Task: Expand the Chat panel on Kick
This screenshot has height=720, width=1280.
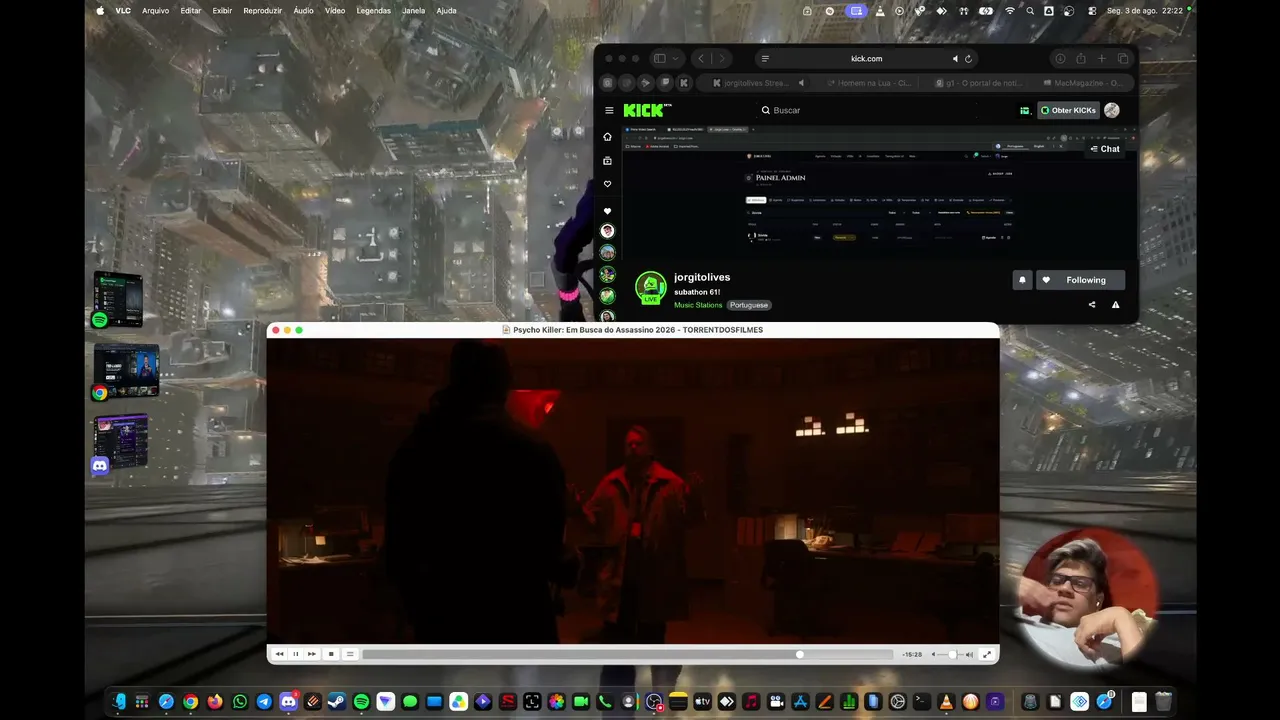Action: 1105,149
